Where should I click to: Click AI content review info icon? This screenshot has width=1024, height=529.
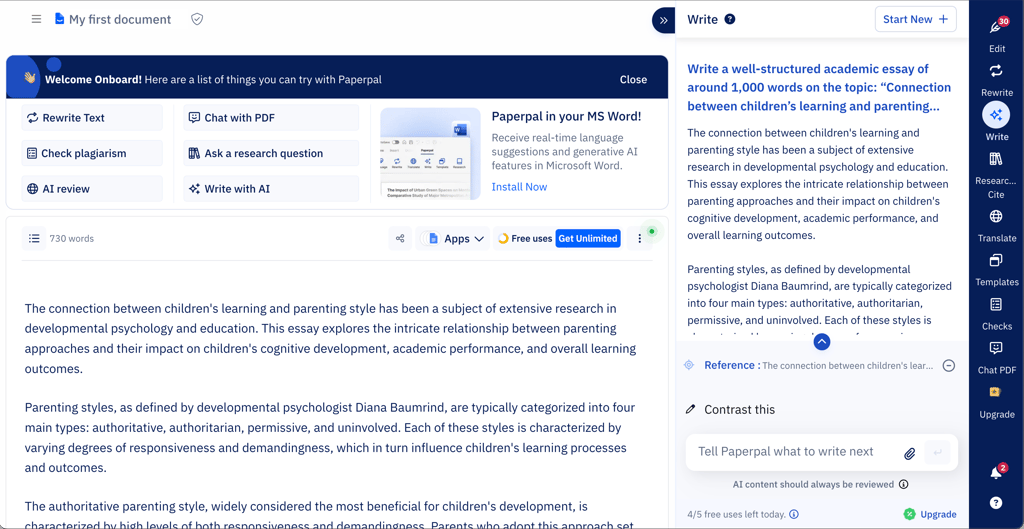point(903,484)
